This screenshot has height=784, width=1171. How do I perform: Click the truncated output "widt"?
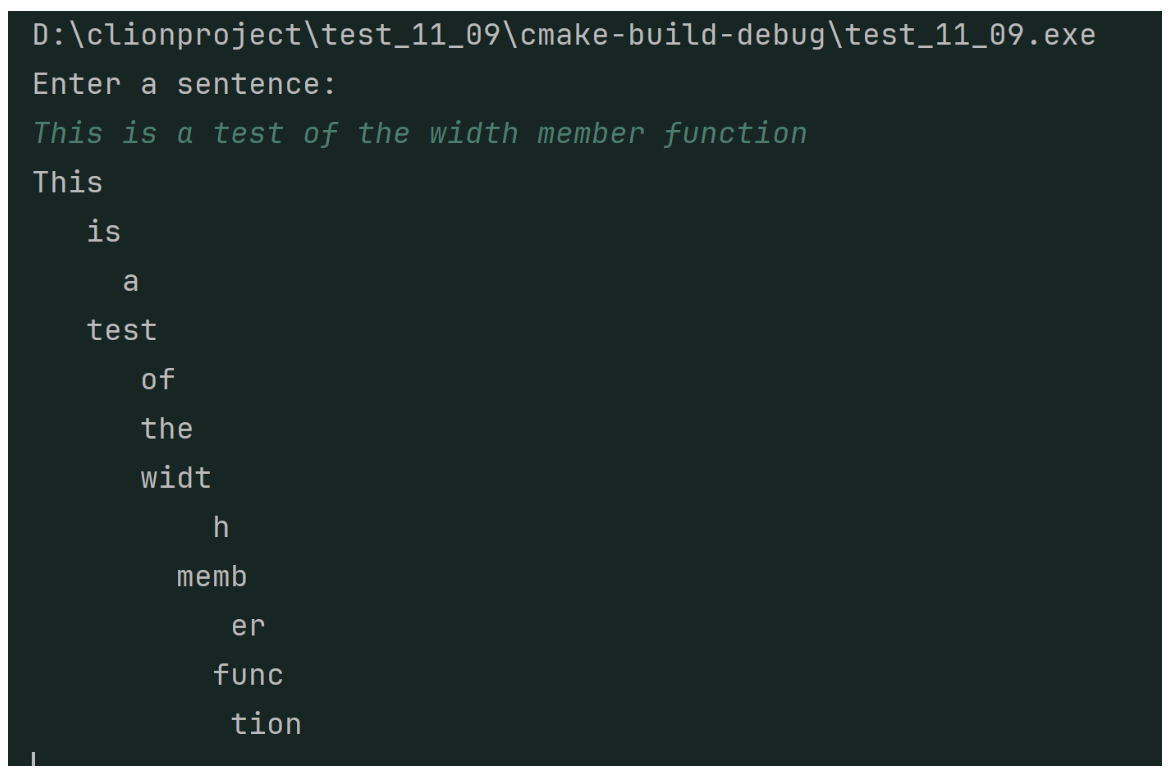(176, 479)
